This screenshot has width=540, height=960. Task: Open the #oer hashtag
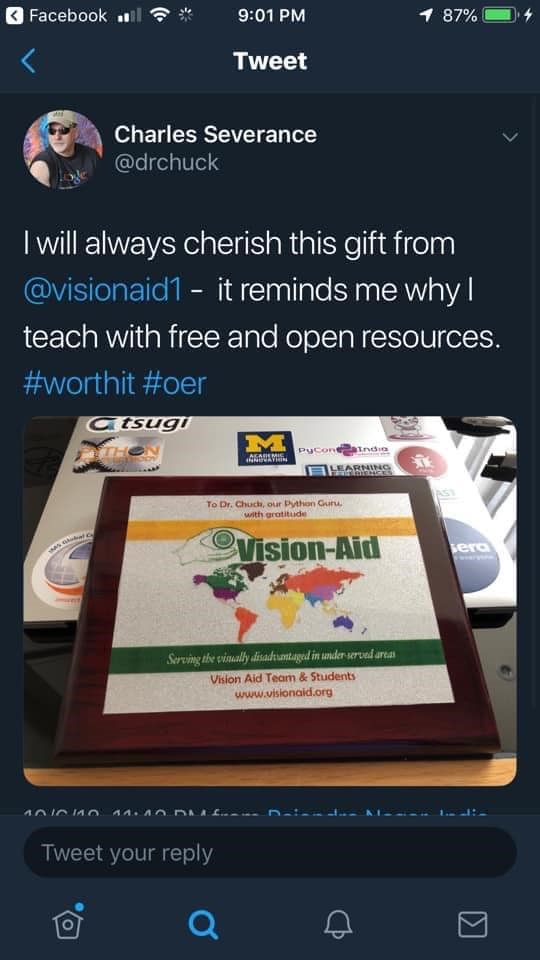coord(174,383)
